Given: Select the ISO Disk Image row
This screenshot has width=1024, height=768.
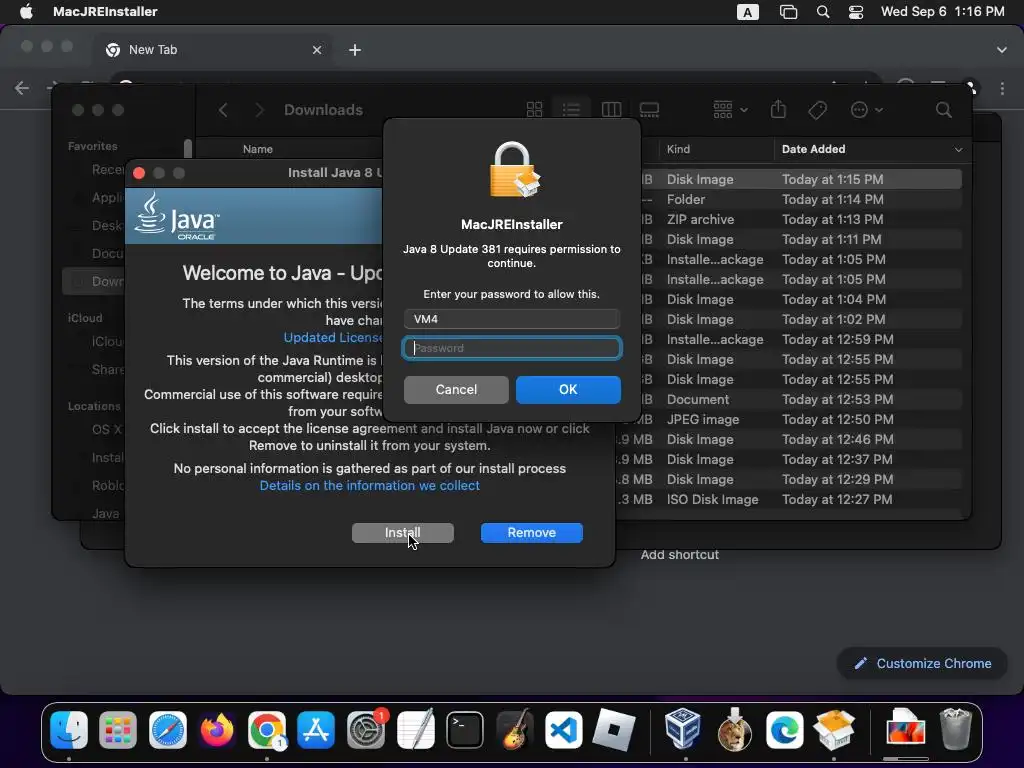Looking at the screenshot, I should pyautogui.click(x=789, y=499).
